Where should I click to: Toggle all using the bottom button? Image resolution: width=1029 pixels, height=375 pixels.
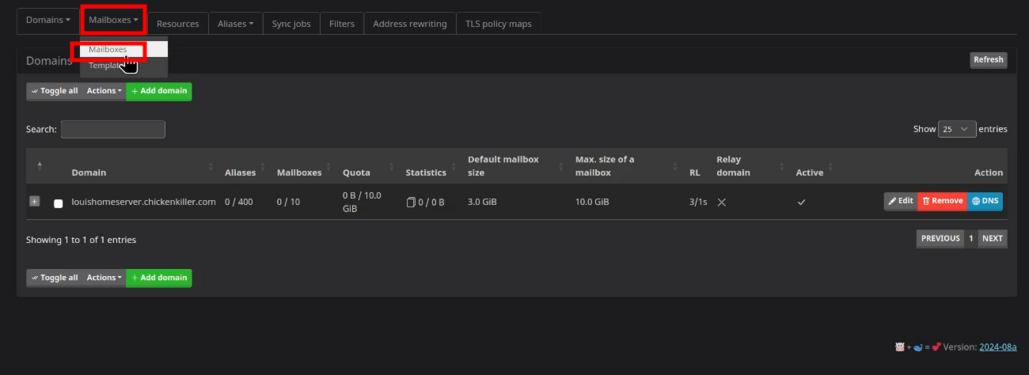54,278
